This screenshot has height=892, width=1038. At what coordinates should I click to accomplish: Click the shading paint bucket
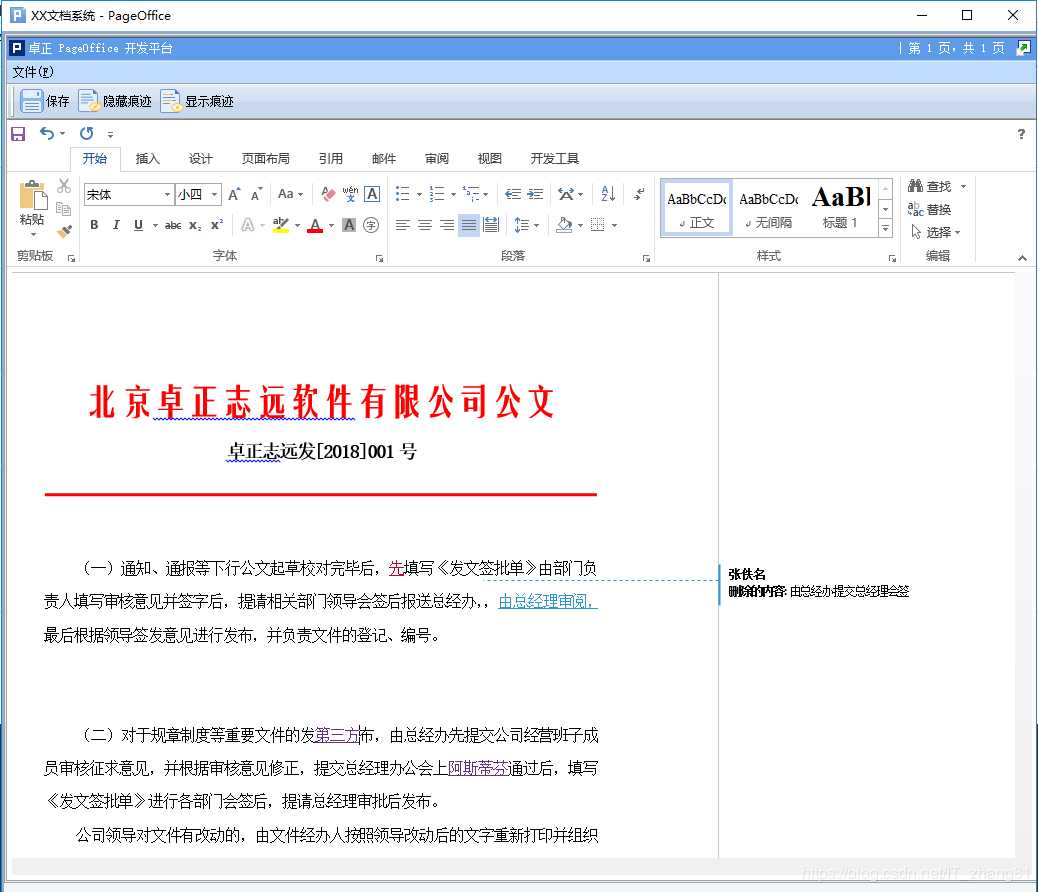click(564, 225)
